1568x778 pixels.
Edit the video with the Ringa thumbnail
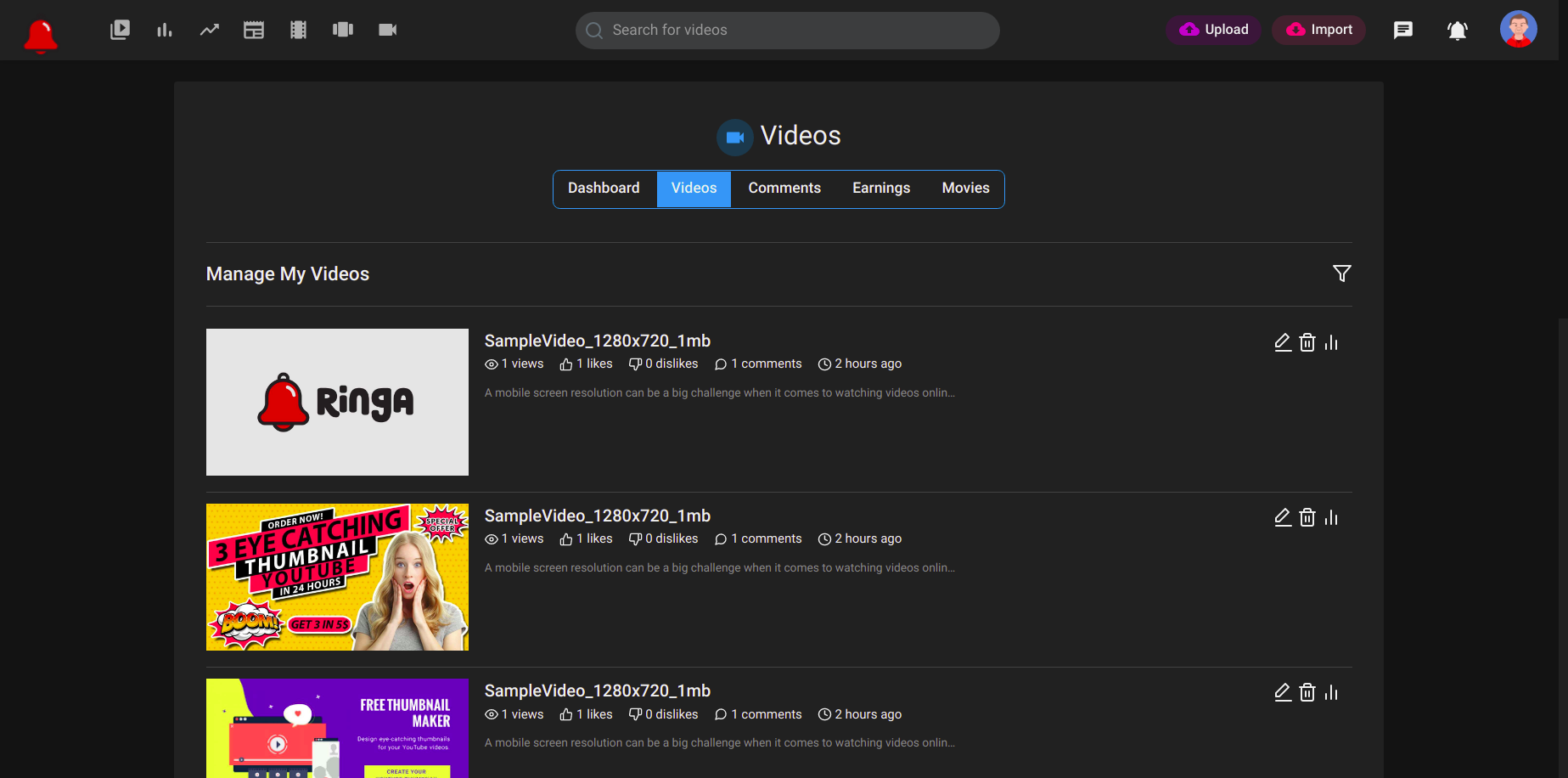[1283, 342]
